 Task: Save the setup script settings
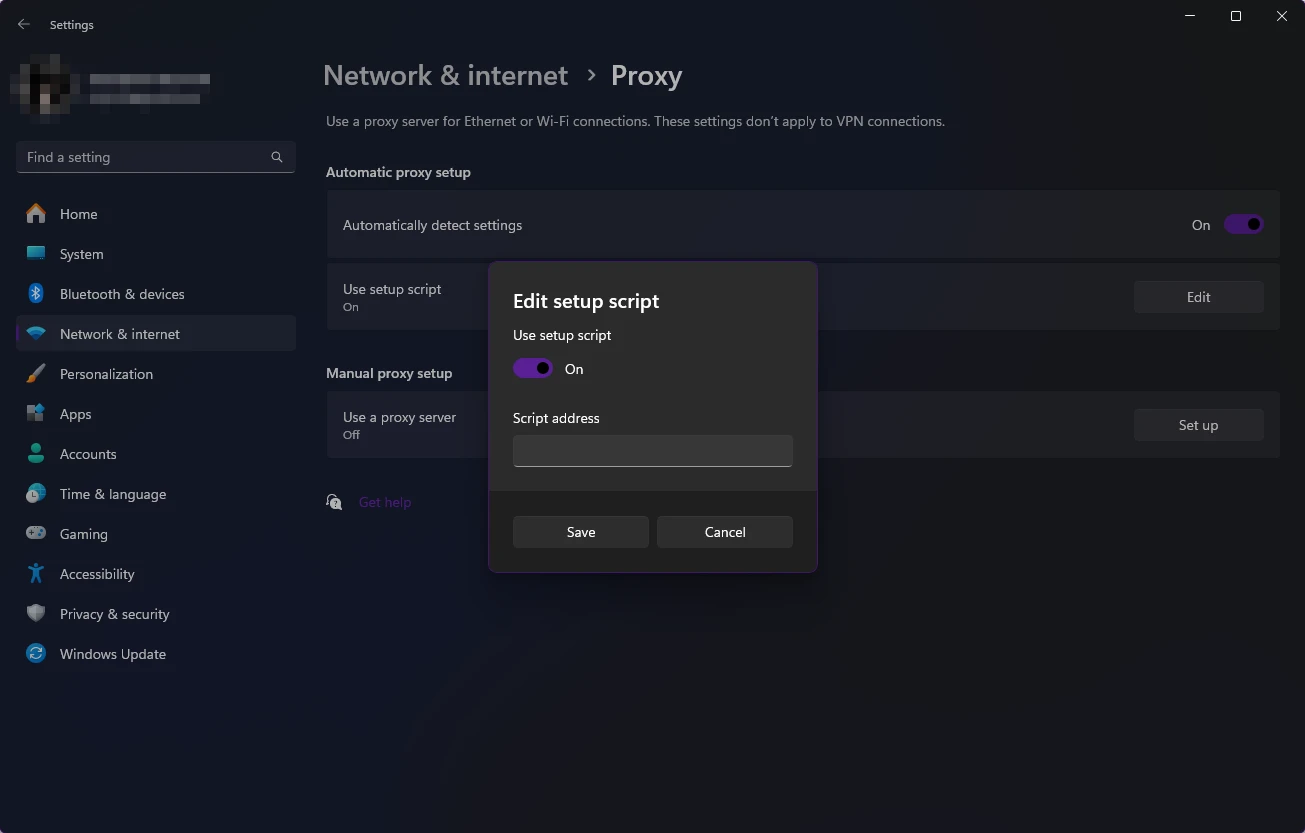point(580,532)
